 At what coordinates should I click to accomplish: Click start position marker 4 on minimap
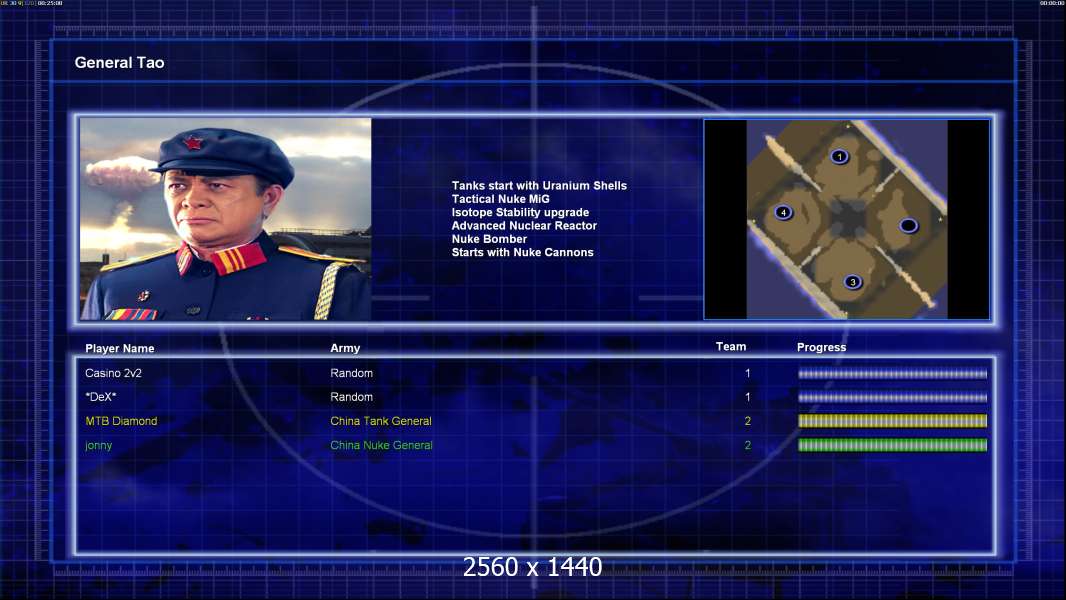point(783,213)
